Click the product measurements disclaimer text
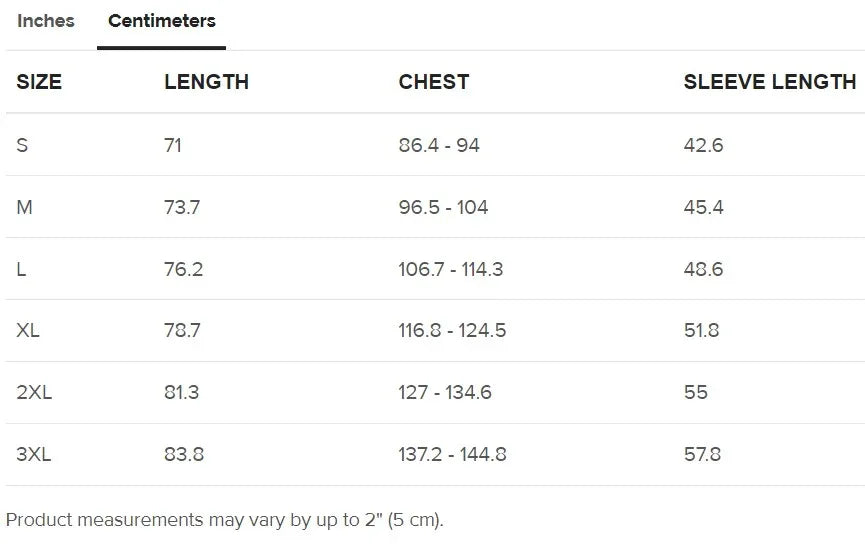This screenshot has width=865, height=544. tap(224, 520)
